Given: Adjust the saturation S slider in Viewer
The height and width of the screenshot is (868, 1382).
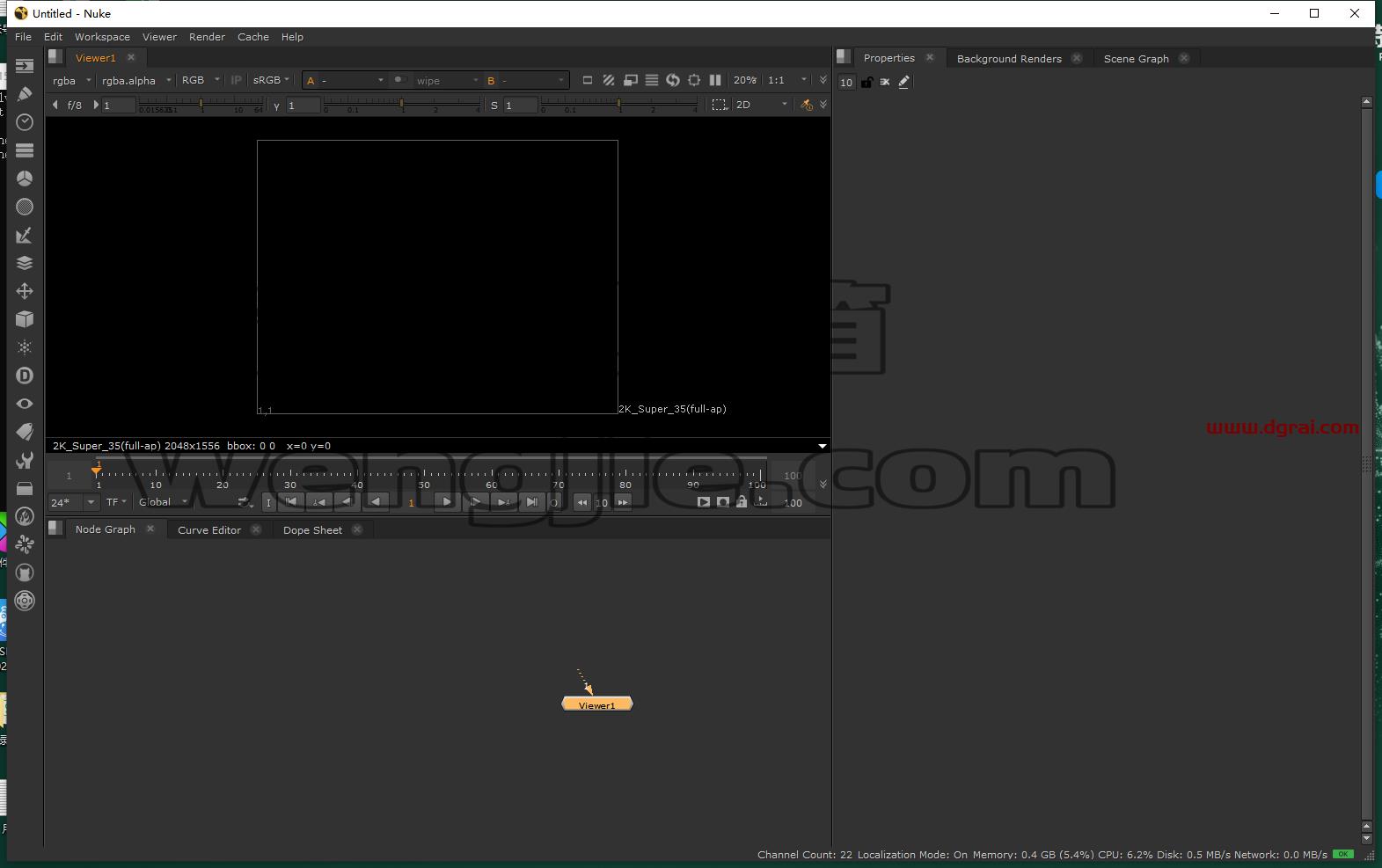Looking at the screenshot, I should click(x=619, y=105).
